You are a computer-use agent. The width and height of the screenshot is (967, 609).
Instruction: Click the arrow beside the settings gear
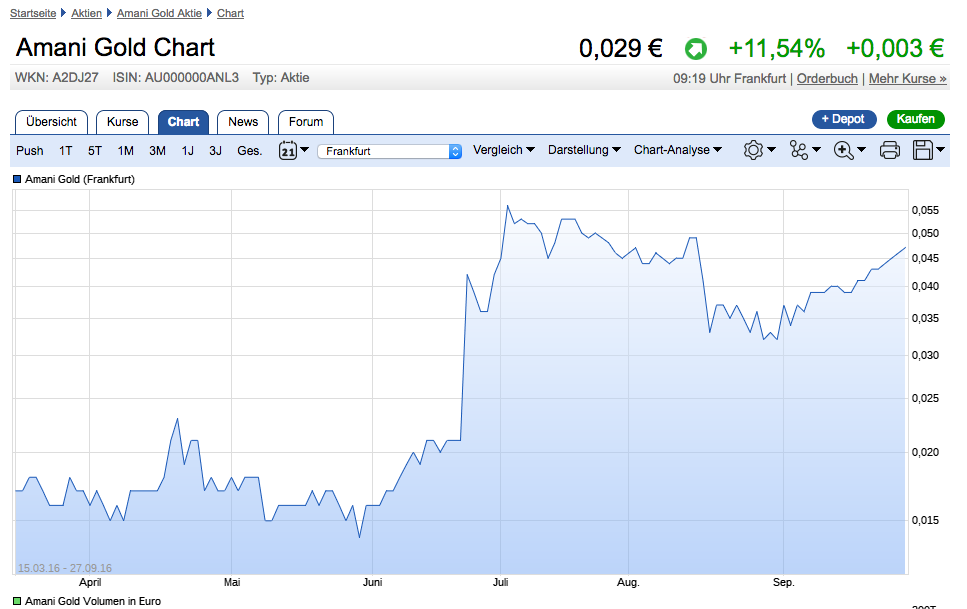tap(771, 149)
